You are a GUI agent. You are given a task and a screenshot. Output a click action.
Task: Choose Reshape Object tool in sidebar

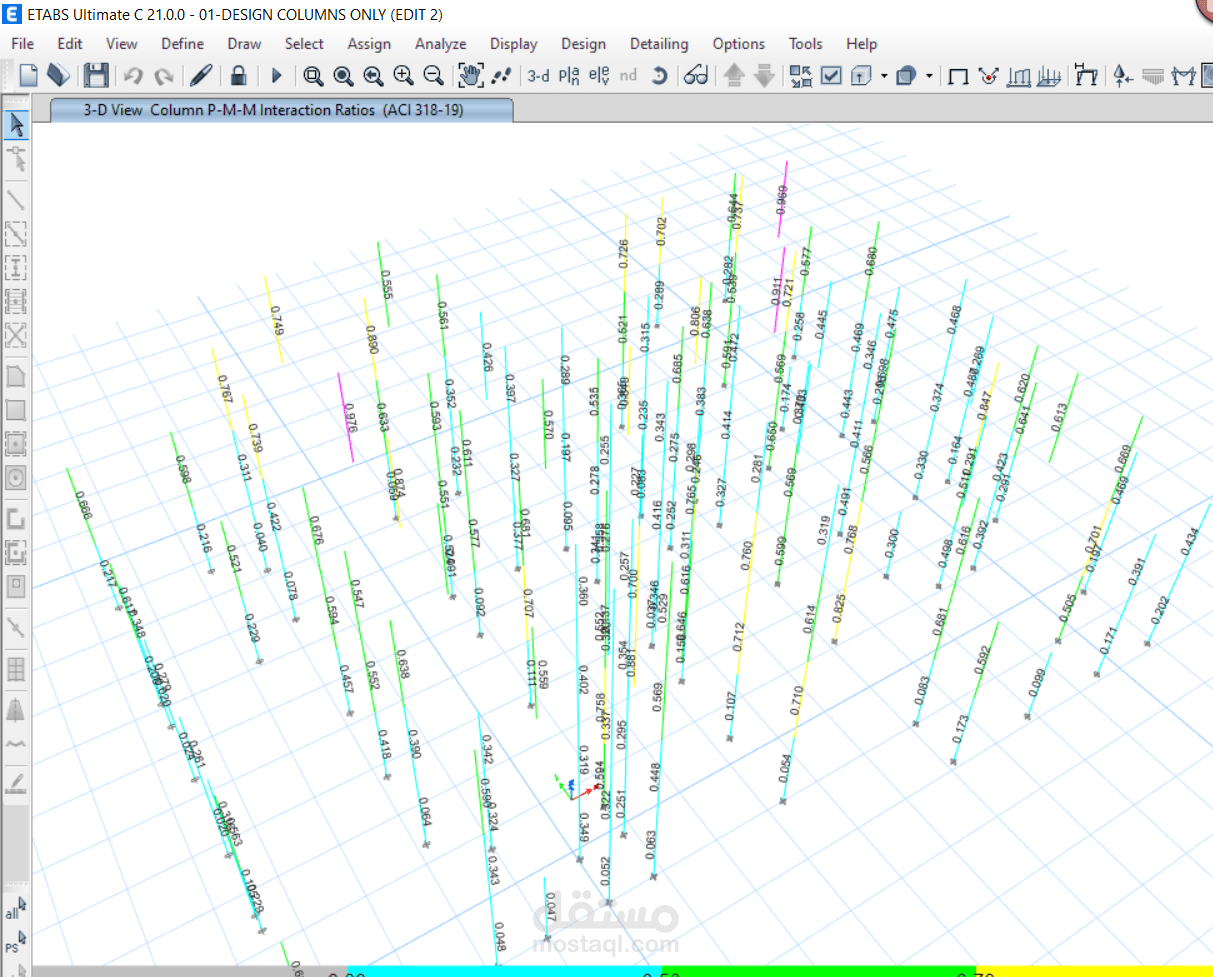(16, 158)
